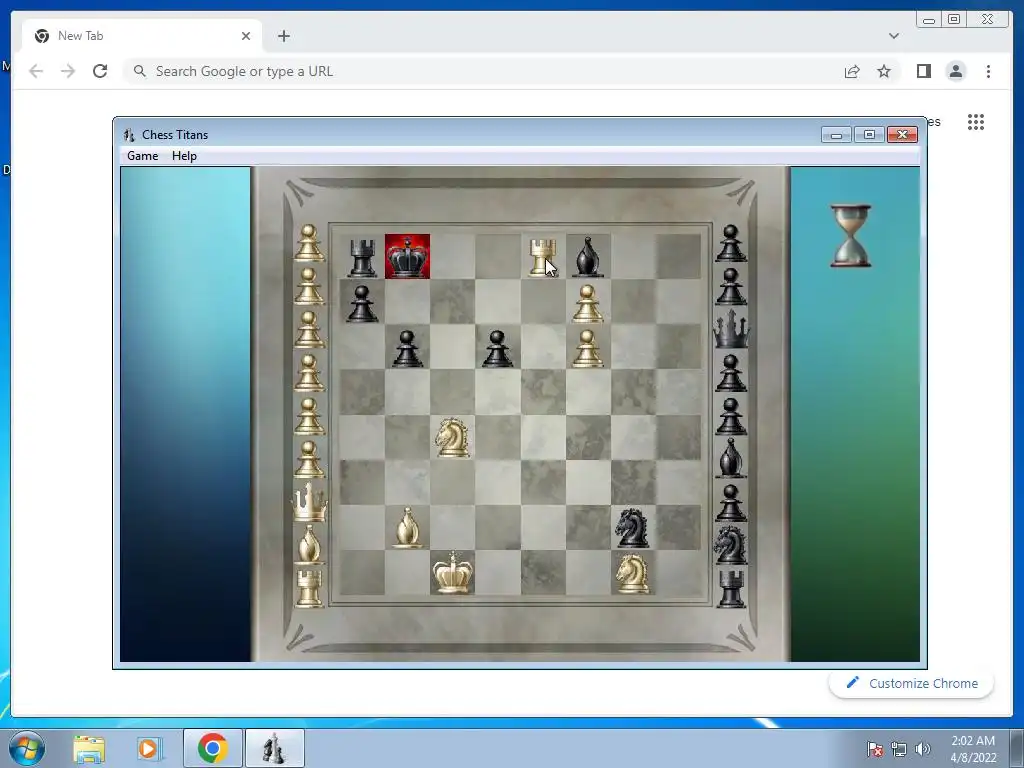Pick the white bishop on the board
The image size is (1024, 768).
click(407, 528)
